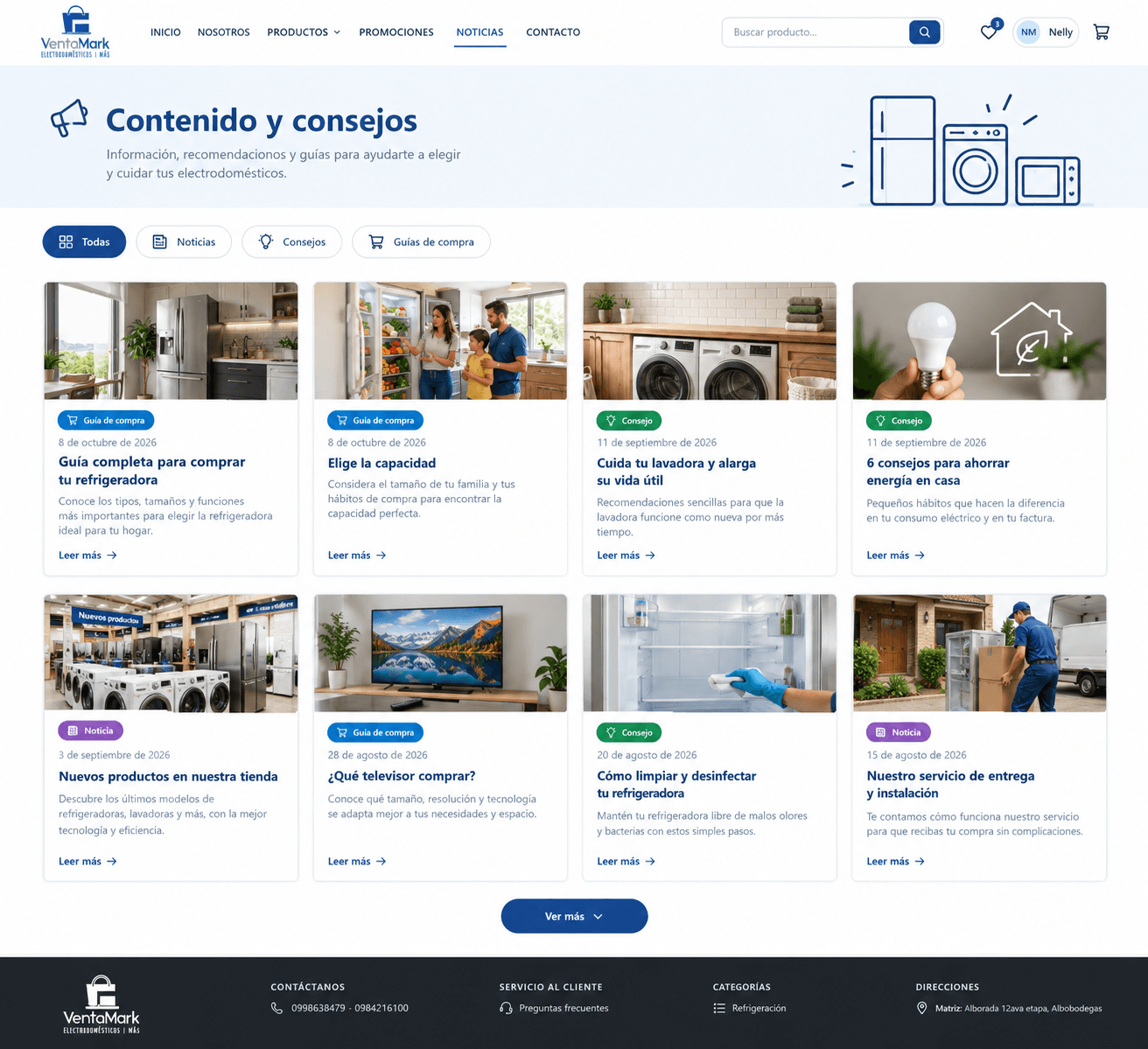Click the list icon next to Refrigeración
This screenshot has height=1049, width=1148.
[x=719, y=1008]
